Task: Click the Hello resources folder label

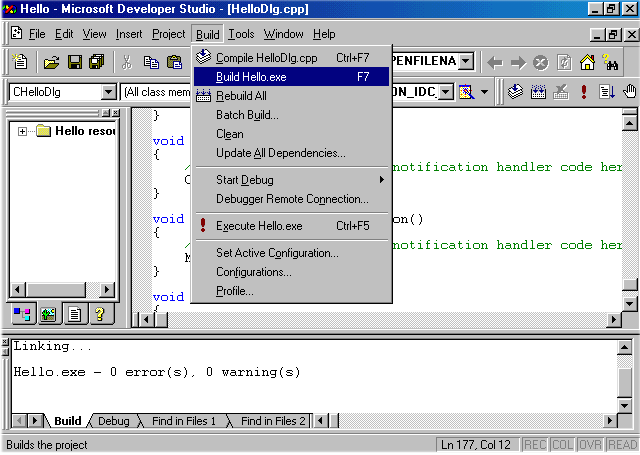Action: tap(86, 131)
